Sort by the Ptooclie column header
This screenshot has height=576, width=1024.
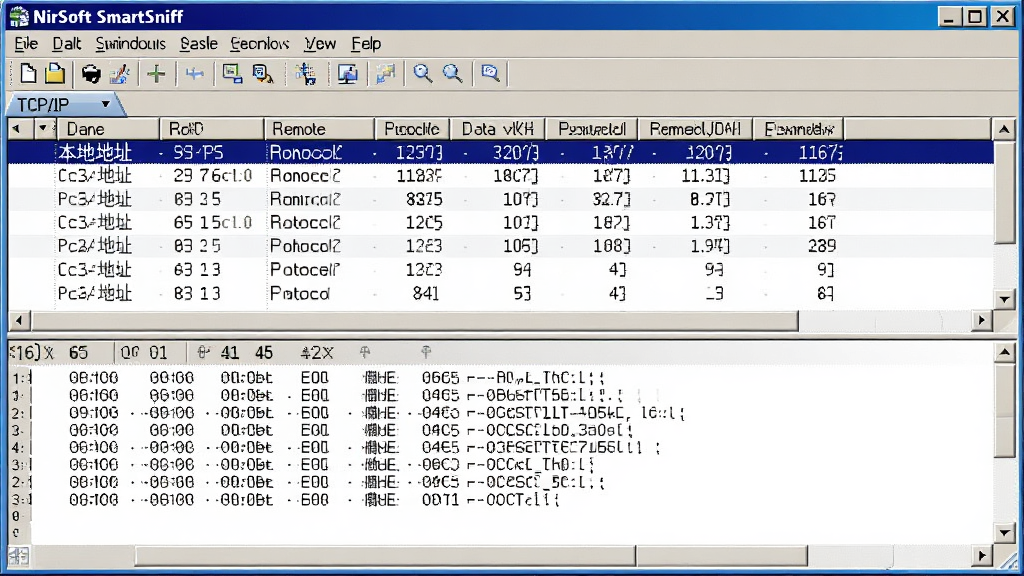point(411,129)
